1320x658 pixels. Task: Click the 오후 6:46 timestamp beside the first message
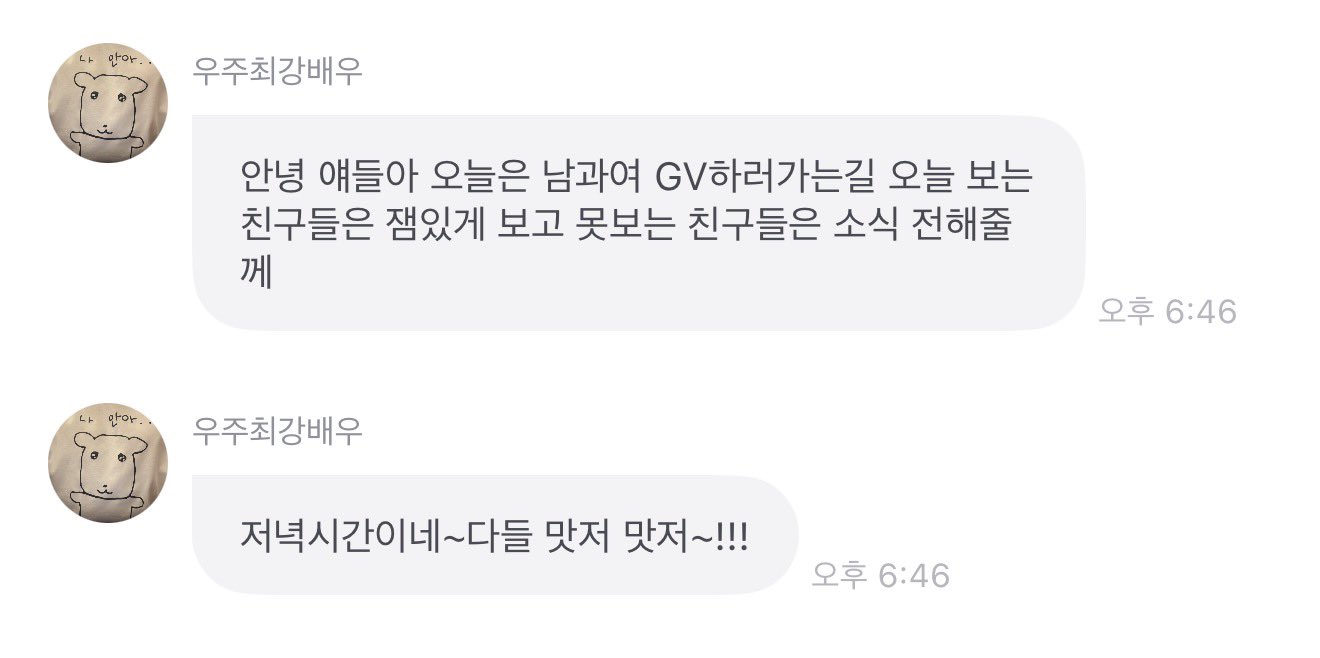(x=1167, y=311)
